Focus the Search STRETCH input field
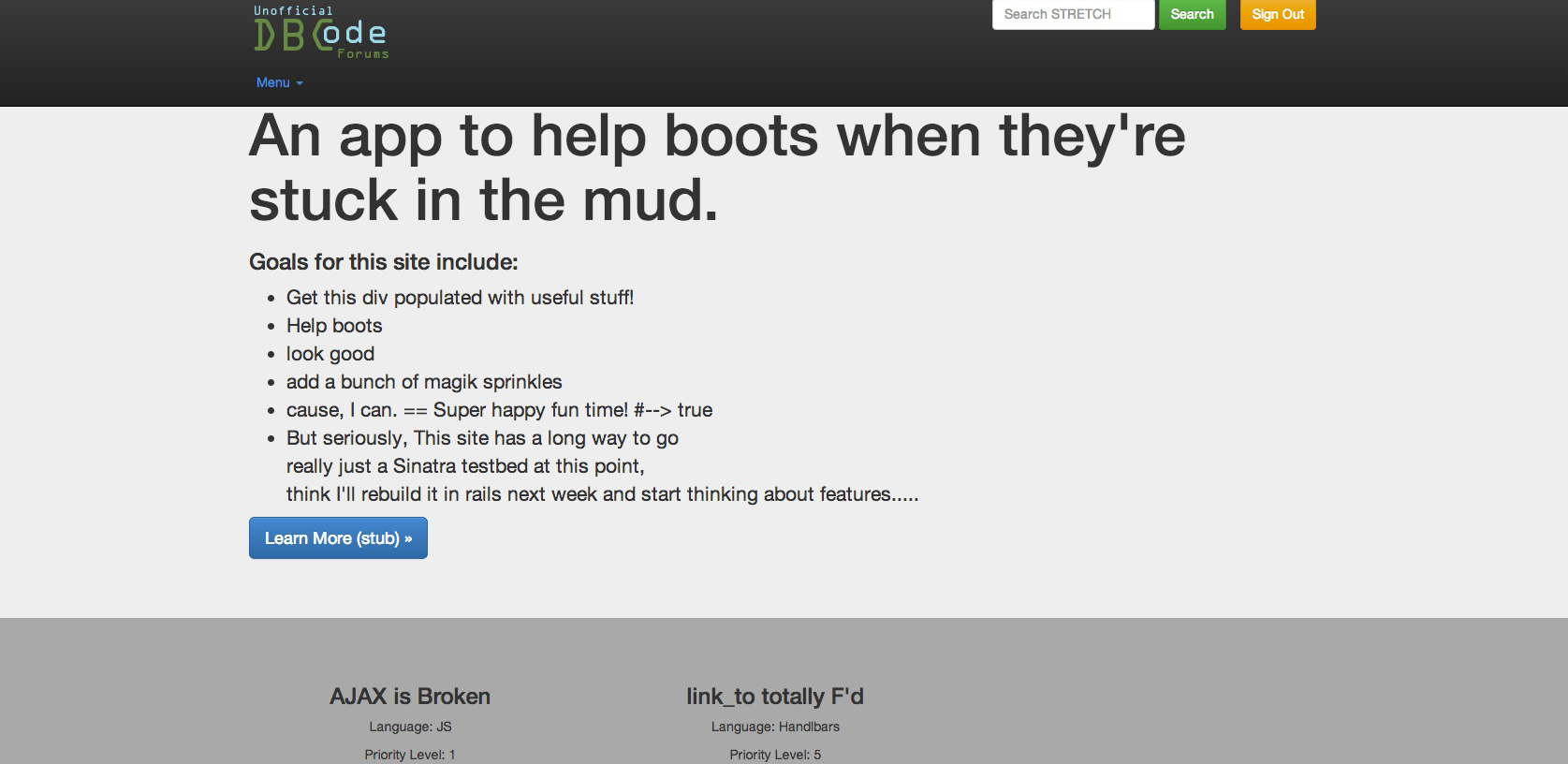 click(1072, 15)
